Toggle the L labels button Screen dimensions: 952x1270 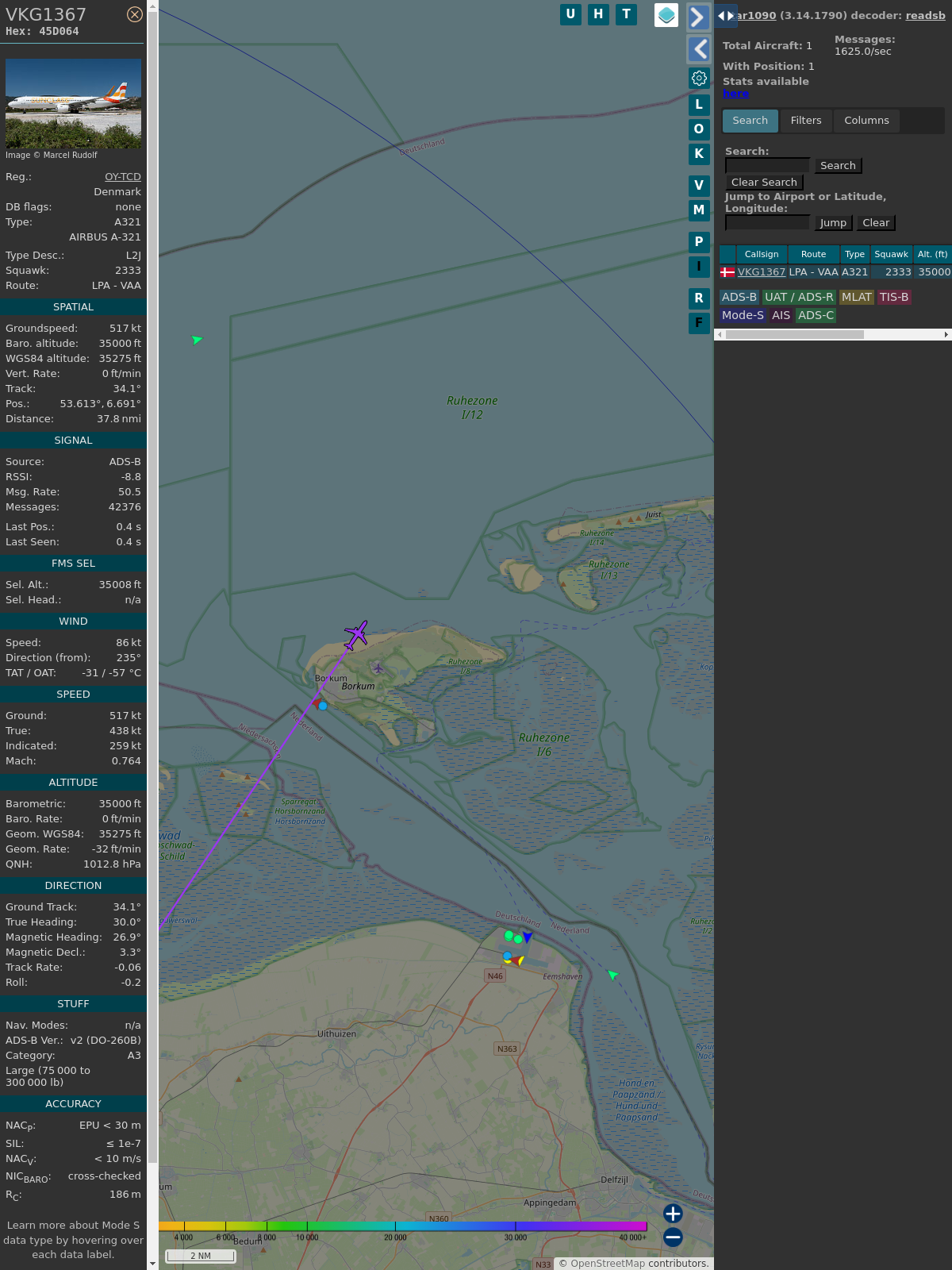tap(699, 105)
